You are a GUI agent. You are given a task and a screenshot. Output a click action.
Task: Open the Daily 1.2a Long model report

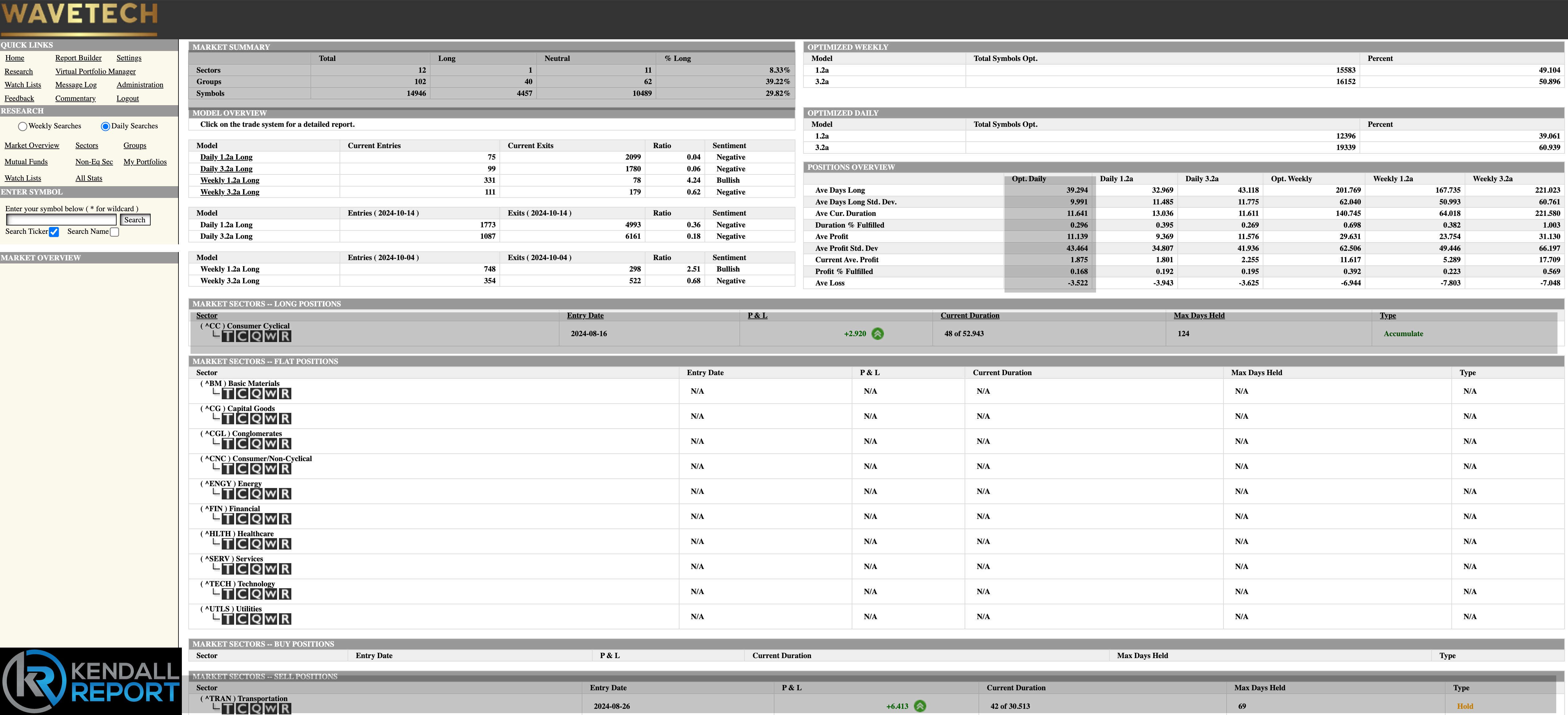click(x=226, y=157)
